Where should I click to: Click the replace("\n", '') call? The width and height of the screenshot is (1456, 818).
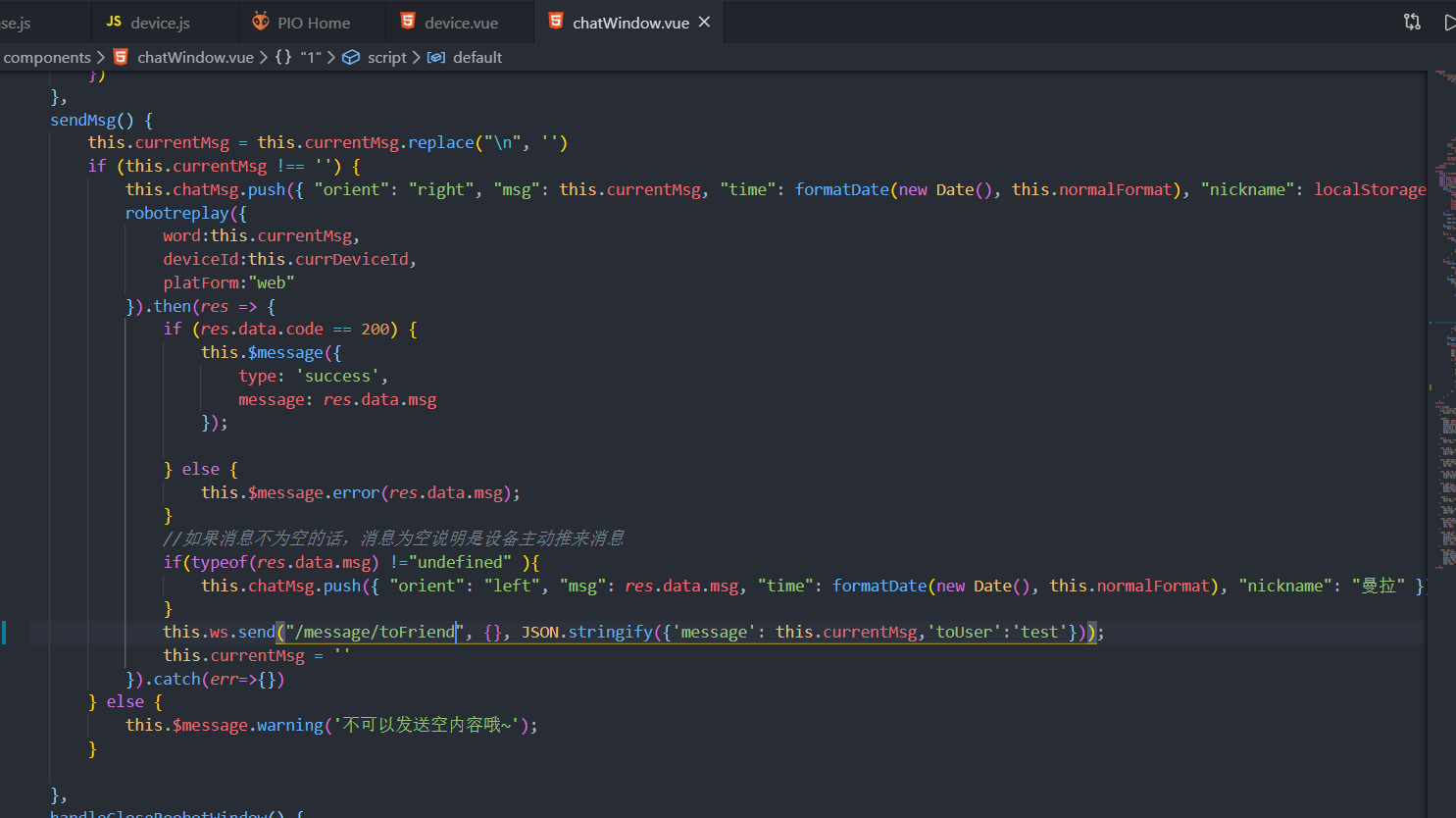tap(488, 142)
